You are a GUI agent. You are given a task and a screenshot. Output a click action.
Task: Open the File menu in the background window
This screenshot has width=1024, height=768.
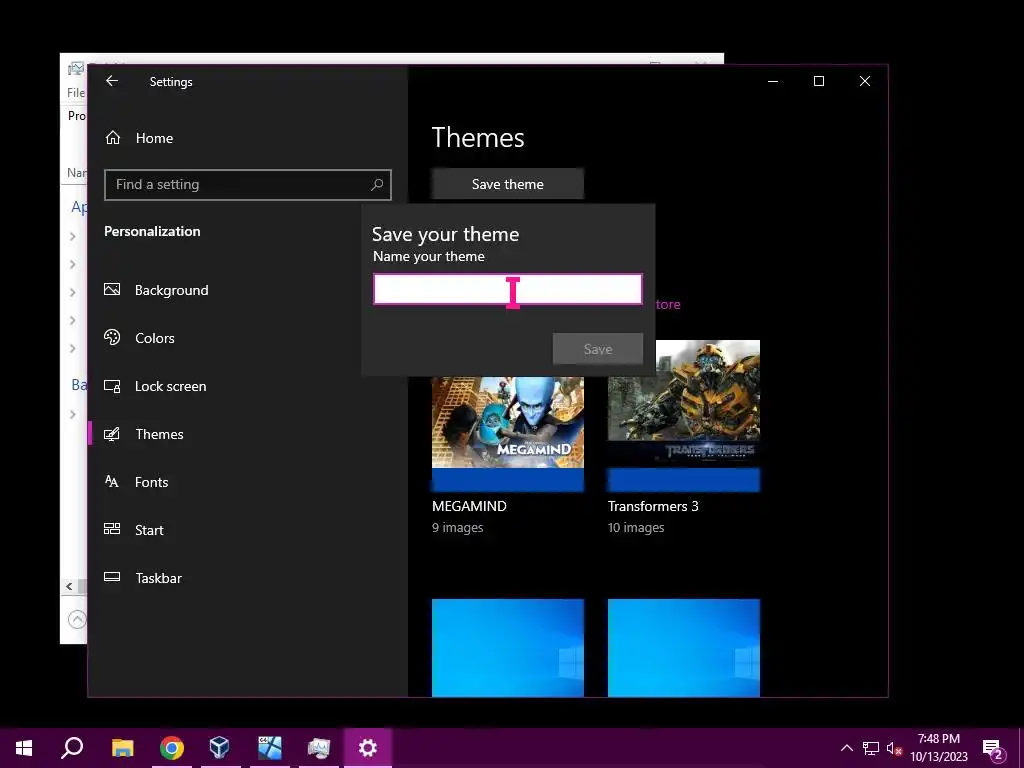(76, 93)
